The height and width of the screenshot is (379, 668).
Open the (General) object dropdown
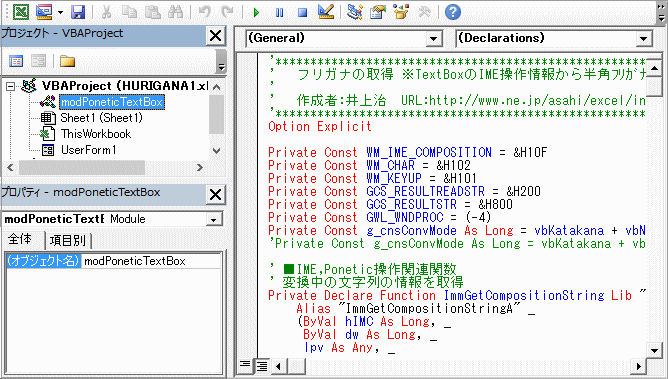(x=433, y=39)
